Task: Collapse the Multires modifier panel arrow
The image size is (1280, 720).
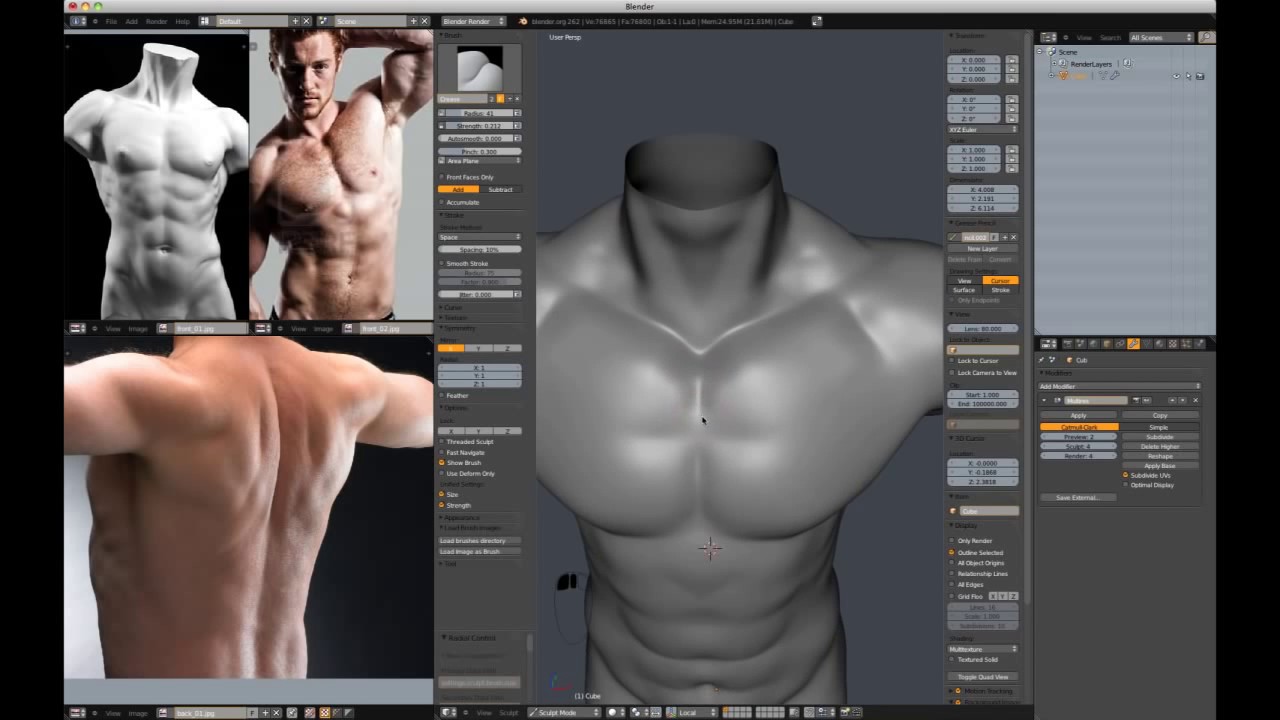Action: click(1044, 400)
